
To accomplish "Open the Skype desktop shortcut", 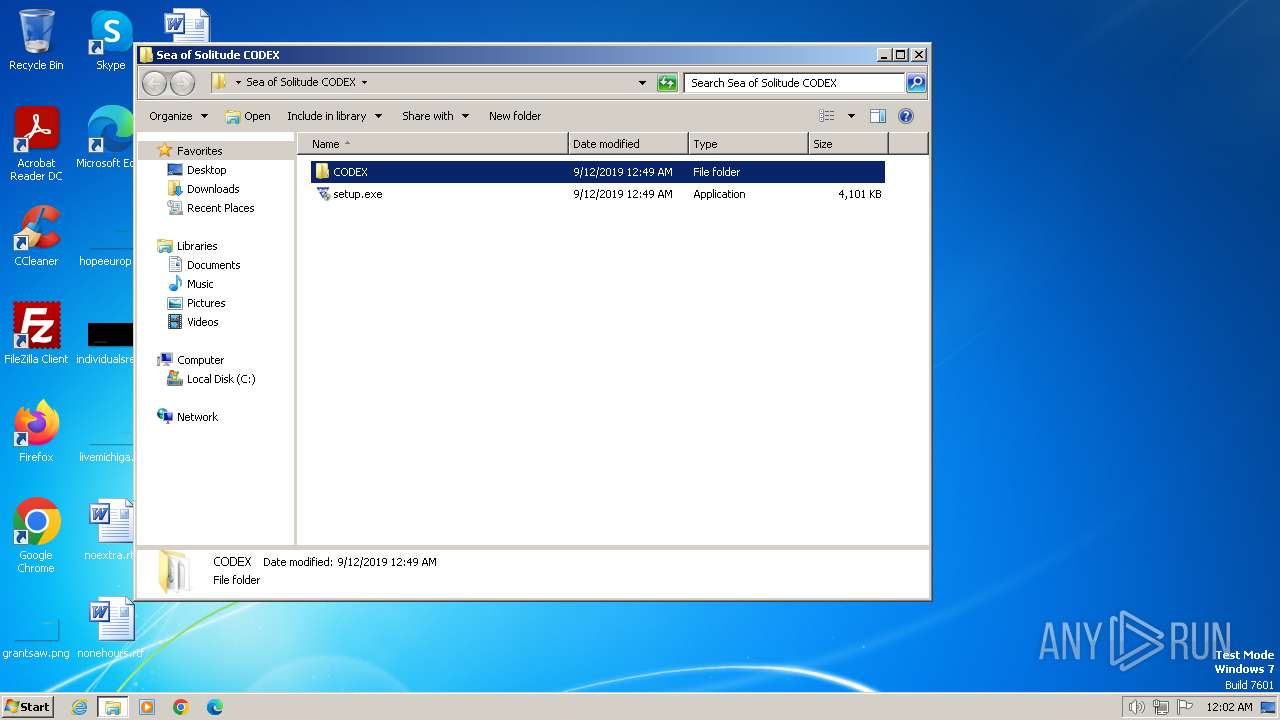I will click(x=110, y=40).
